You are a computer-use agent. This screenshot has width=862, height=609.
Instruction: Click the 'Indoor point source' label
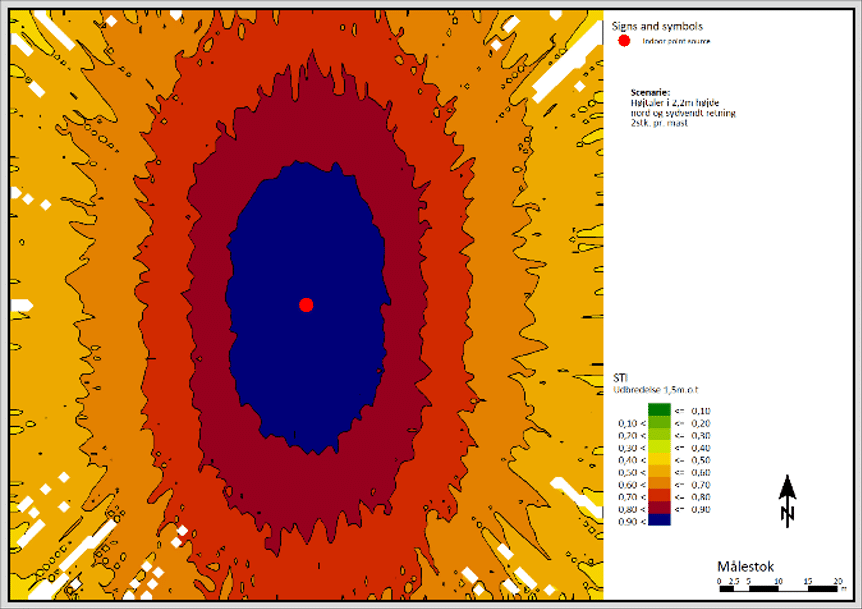coord(675,42)
